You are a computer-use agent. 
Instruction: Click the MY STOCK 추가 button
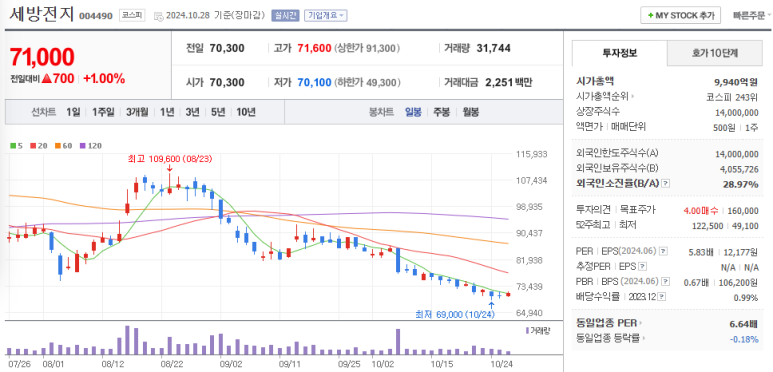click(680, 15)
